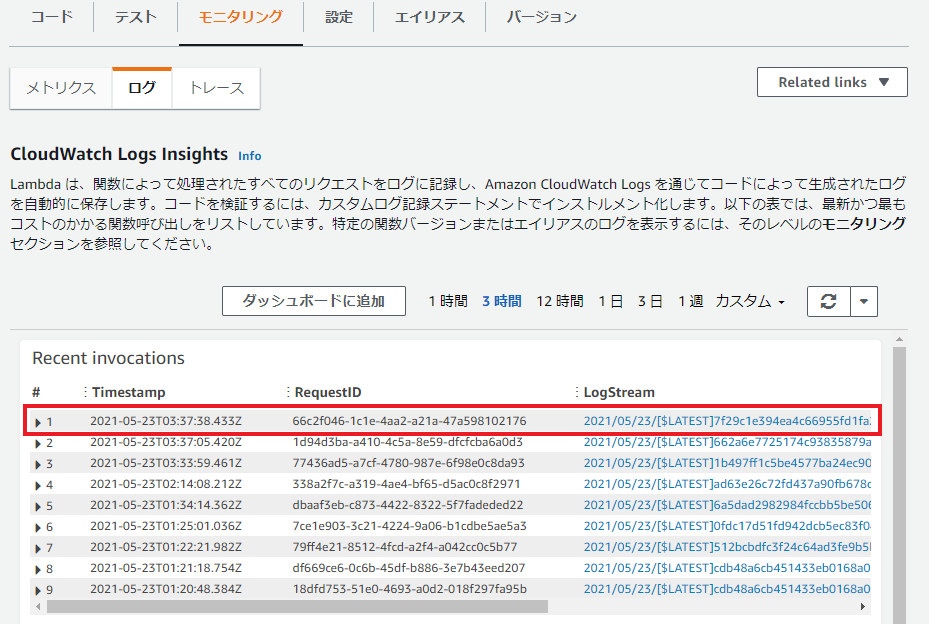Click horizontal scrollbar of invocations table
The image size is (929, 624).
click(297, 606)
